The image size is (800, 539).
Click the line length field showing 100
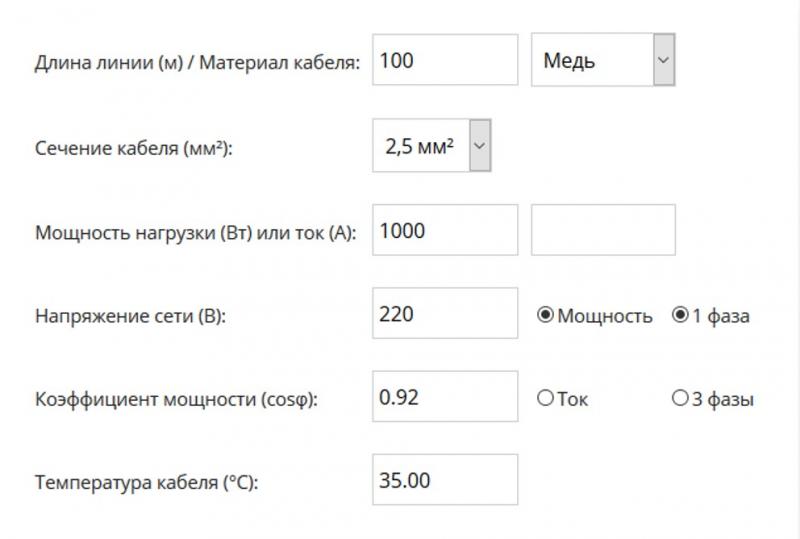[x=444, y=60]
